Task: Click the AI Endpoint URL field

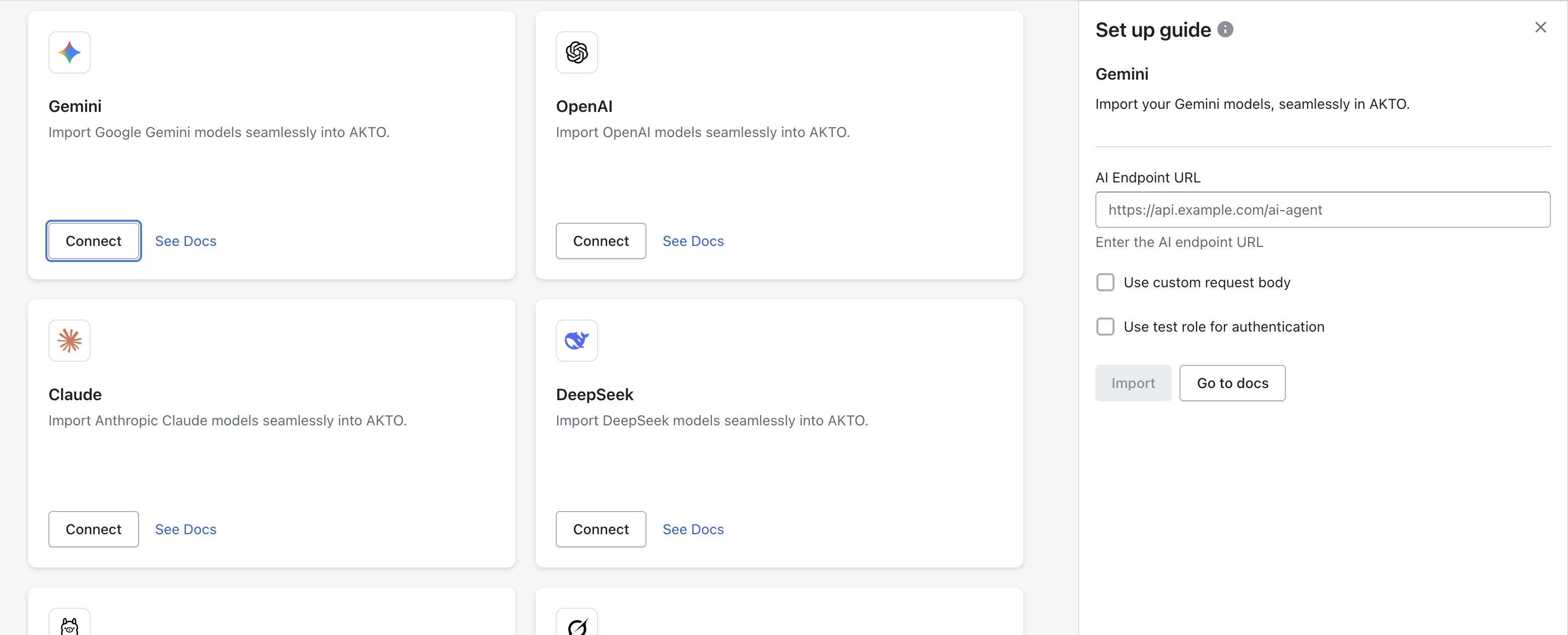Action: coord(1322,210)
